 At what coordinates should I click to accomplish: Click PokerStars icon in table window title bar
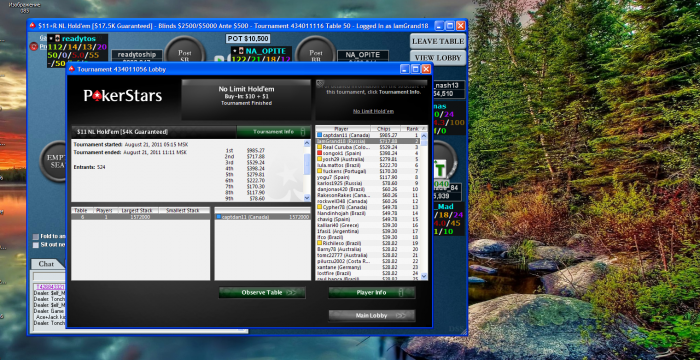click(x=32, y=26)
